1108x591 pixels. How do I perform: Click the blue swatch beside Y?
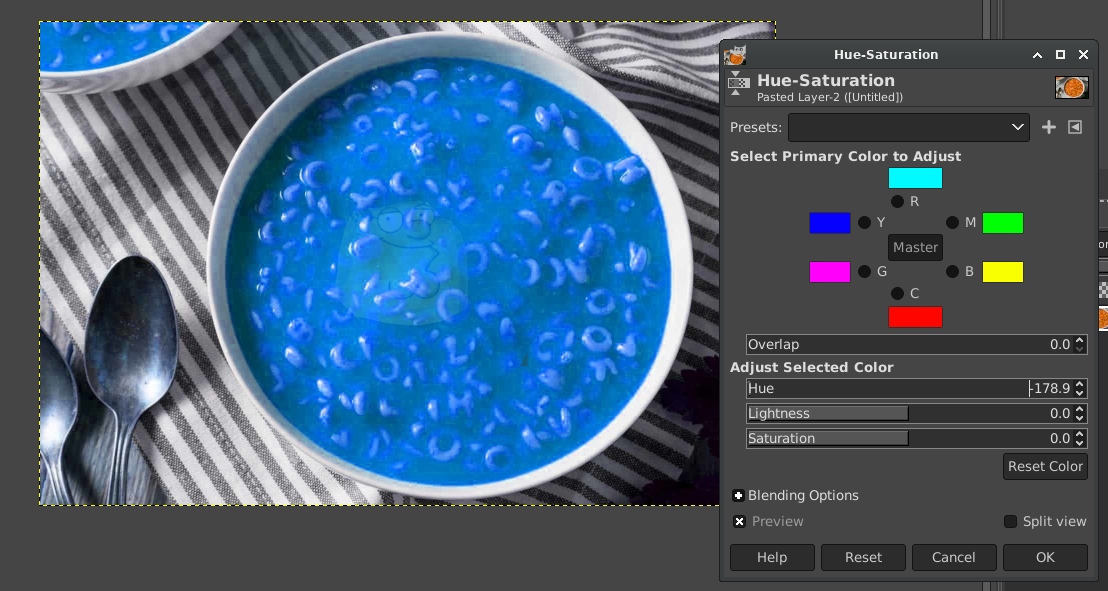830,223
